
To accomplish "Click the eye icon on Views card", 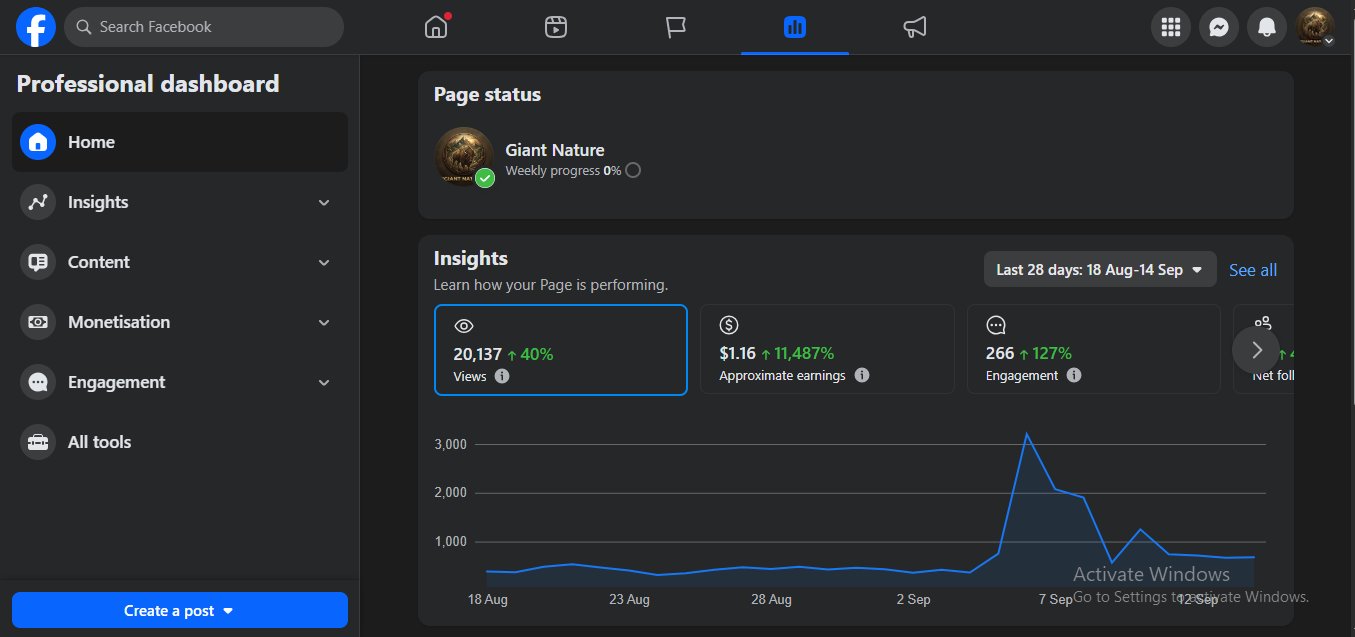I will pyautogui.click(x=463, y=326).
